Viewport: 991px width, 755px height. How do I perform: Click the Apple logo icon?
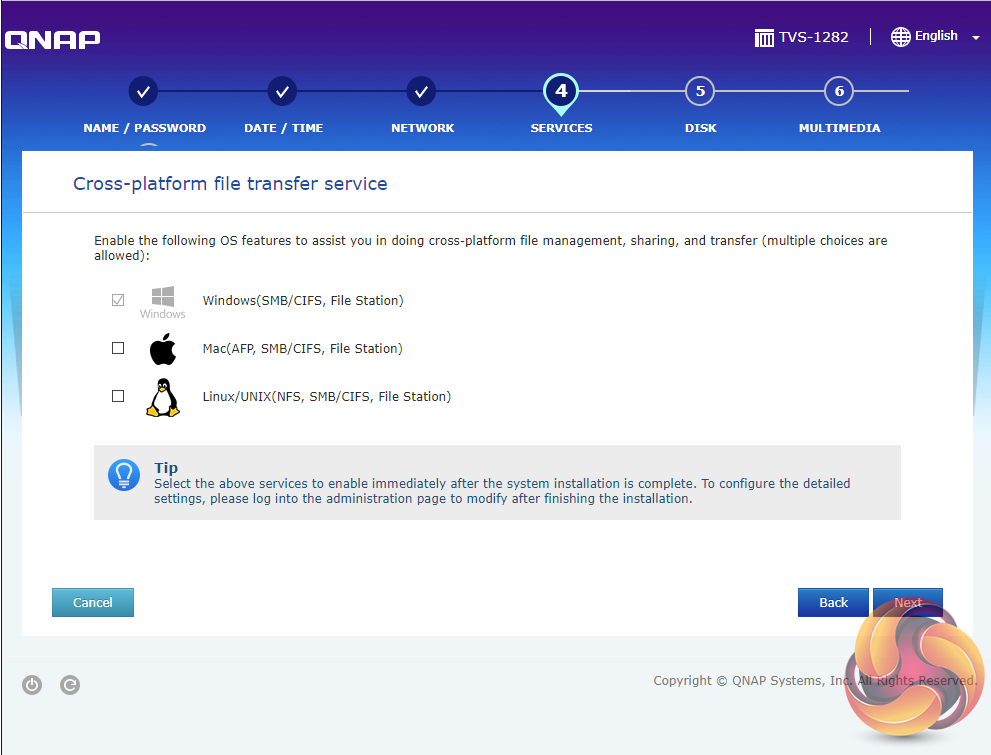coord(162,349)
